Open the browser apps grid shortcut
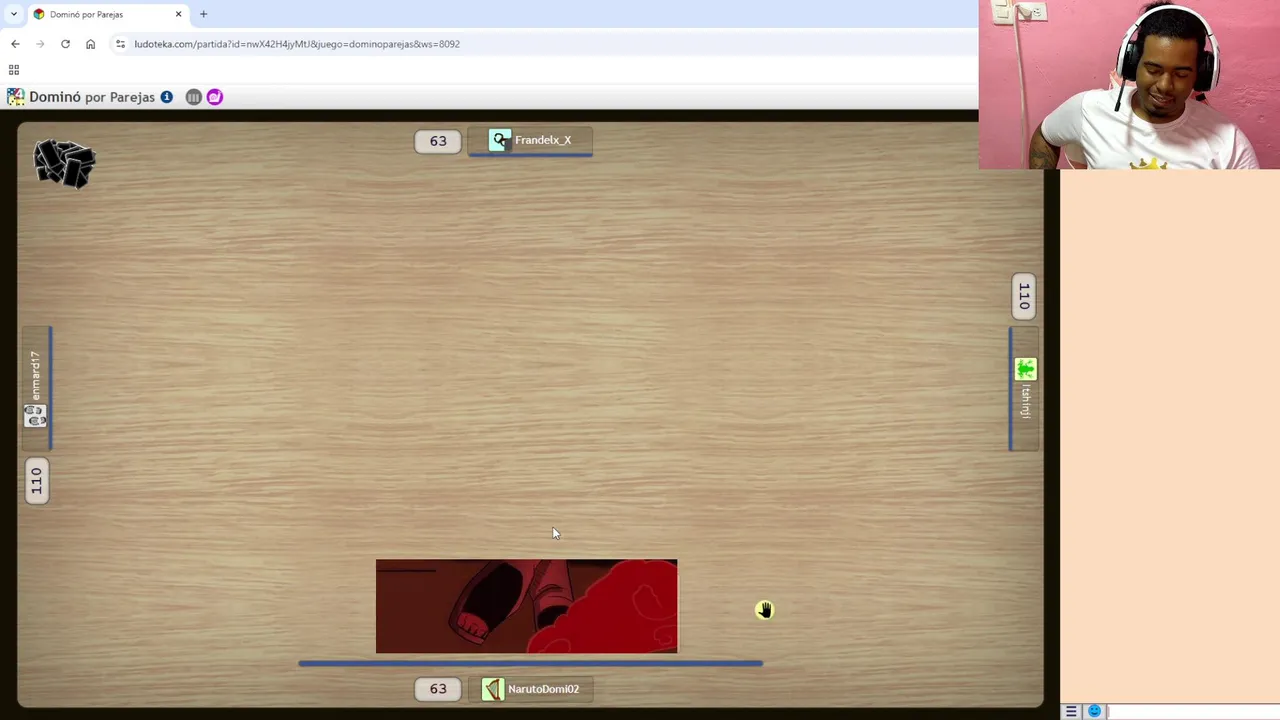The image size is (1280, 720). tap(14, 70)
